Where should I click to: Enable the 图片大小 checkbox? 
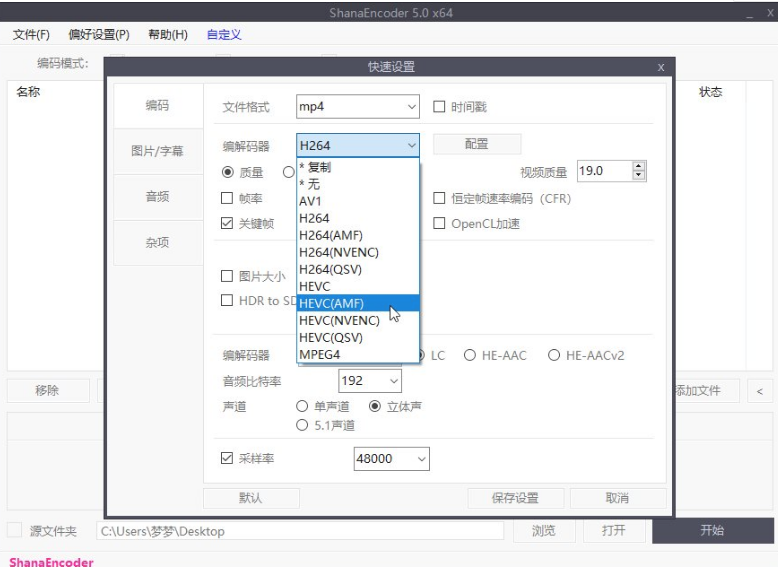pos(227,276)
